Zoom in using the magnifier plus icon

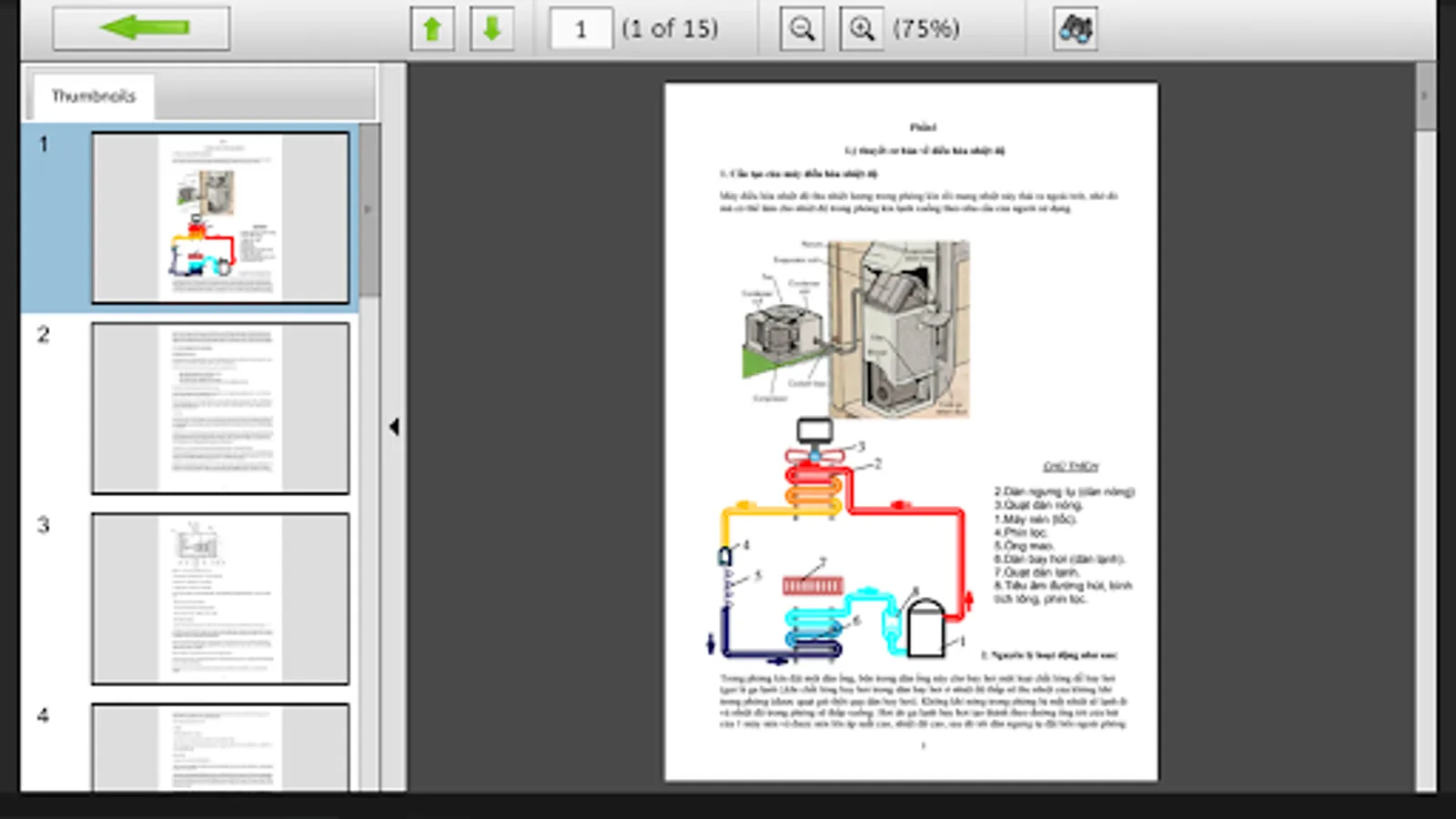[x=861, y=28]
